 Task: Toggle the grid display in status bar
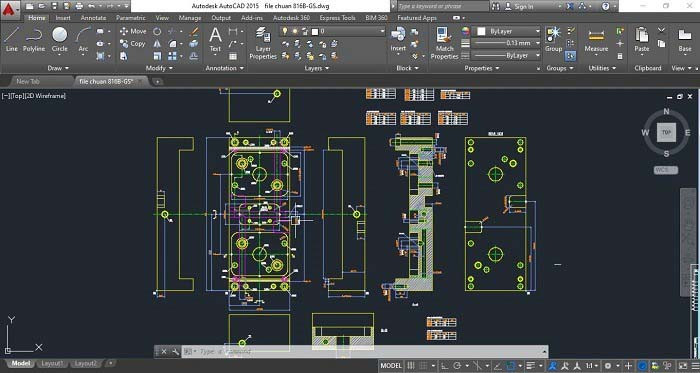[411, 366]
